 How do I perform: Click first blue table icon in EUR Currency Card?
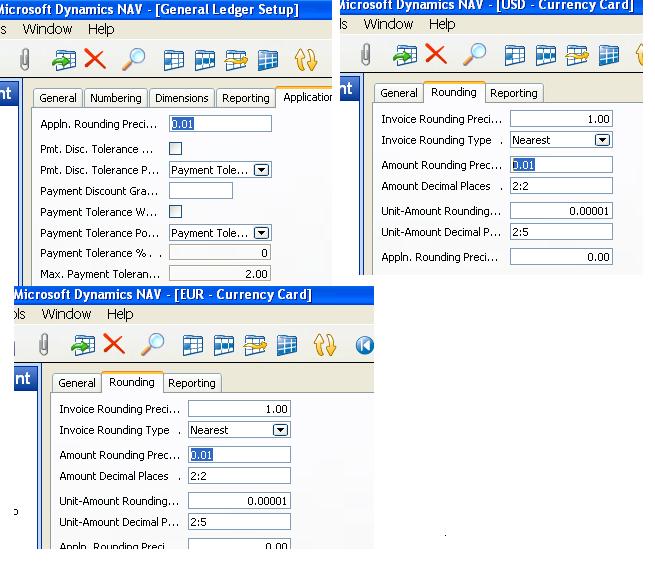tap(193, 345)
